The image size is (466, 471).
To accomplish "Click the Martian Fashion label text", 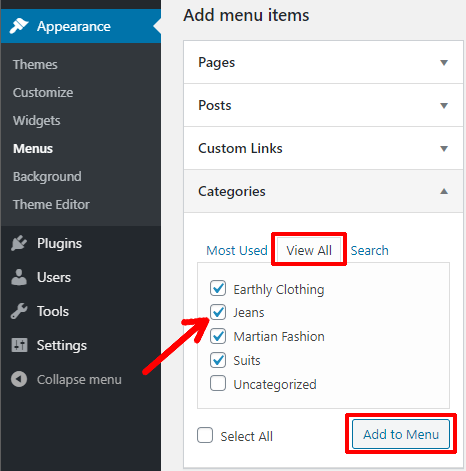I will point(279,336).
